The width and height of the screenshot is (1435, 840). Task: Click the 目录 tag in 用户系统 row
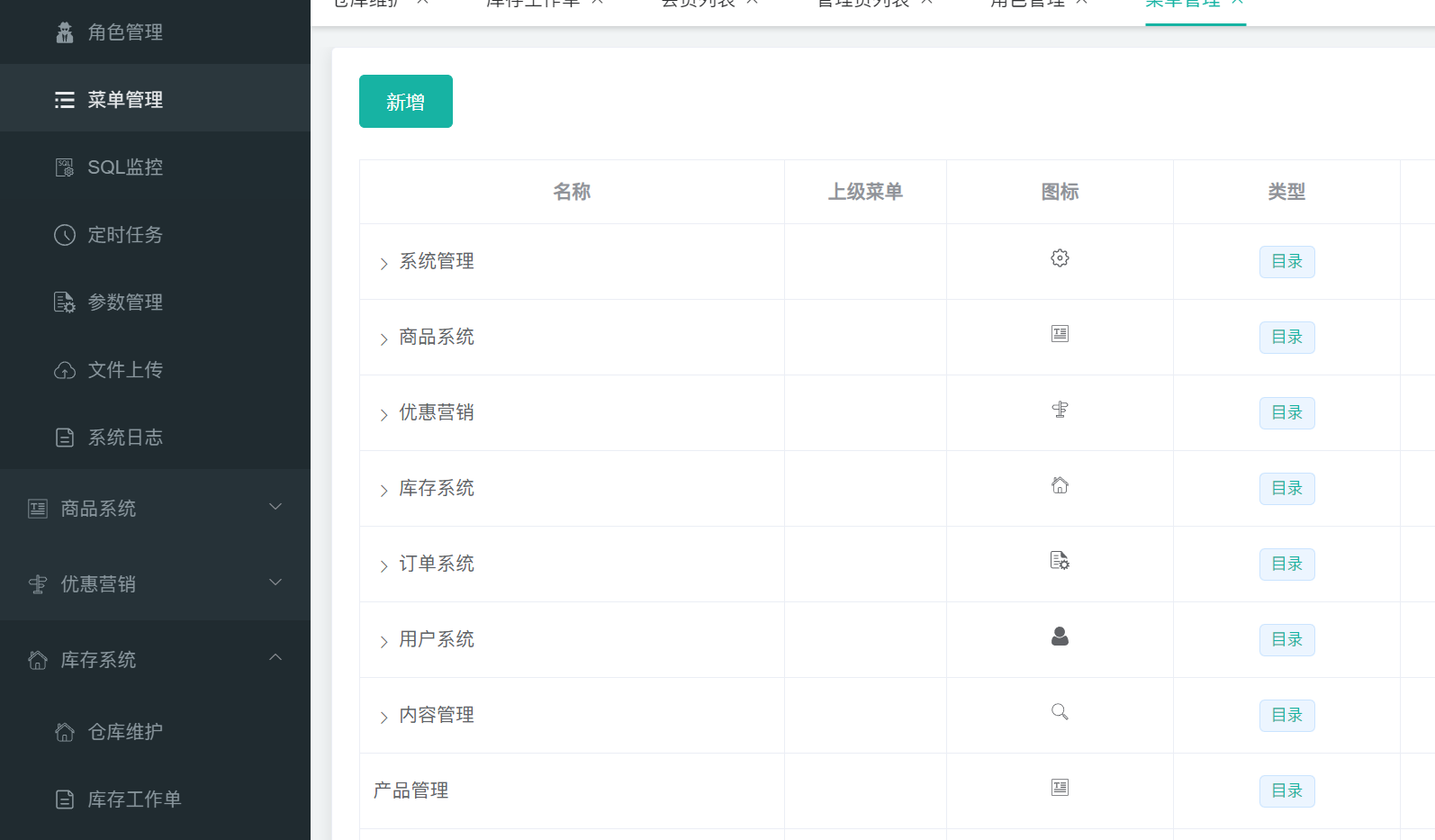1287,640
